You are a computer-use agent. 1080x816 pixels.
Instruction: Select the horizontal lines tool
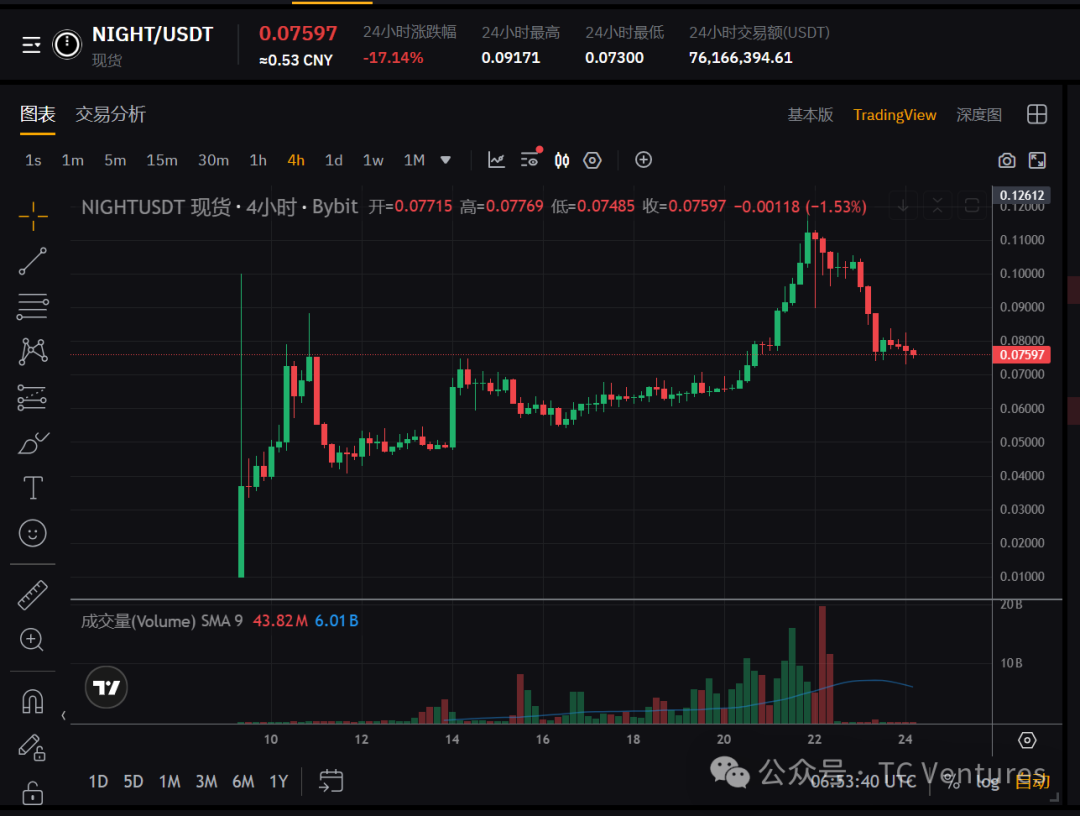33,307
